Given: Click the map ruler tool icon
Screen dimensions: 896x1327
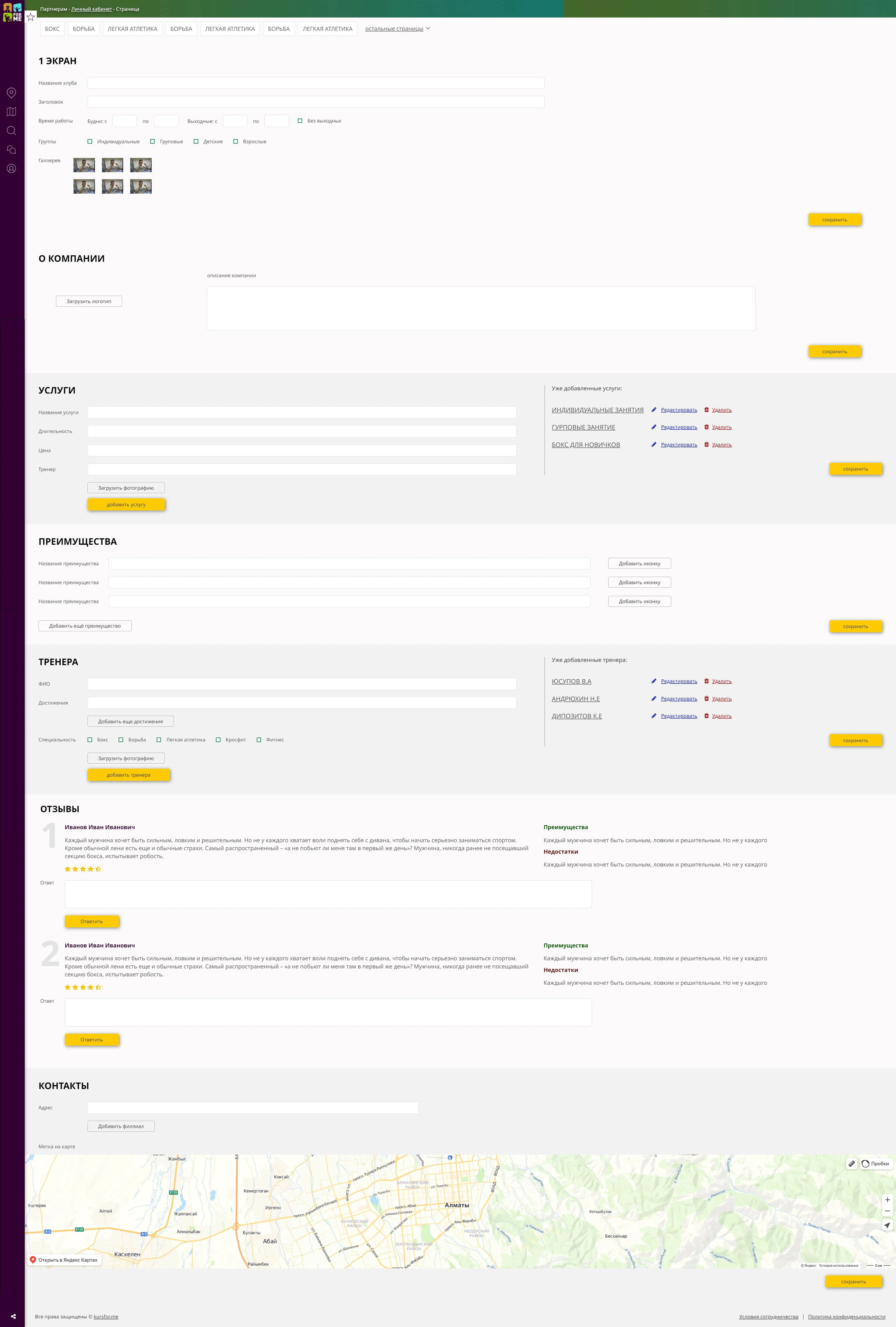Looking at the screenshot, I should [851, 1163].
